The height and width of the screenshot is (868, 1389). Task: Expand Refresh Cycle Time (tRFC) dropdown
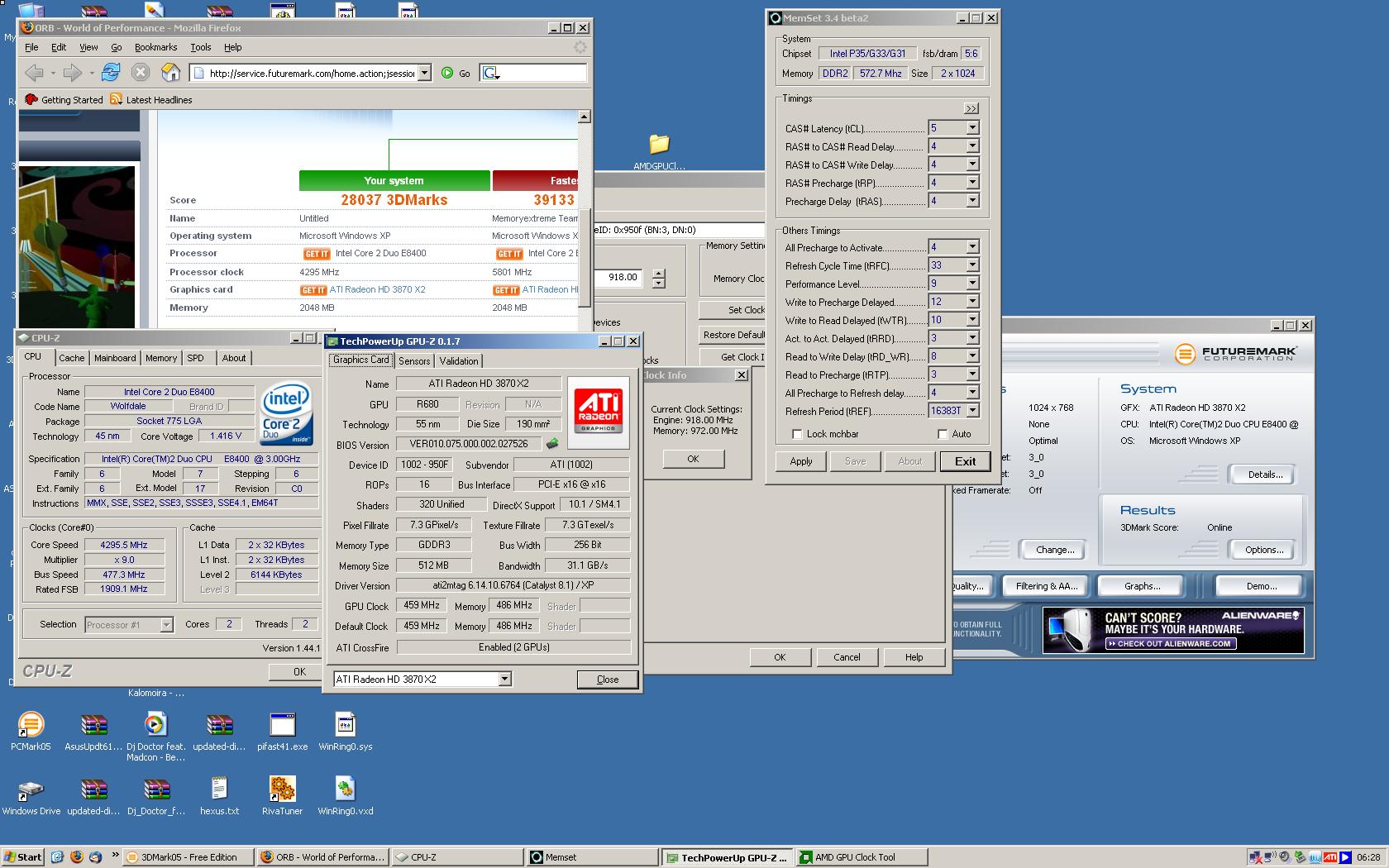[x=972, y=265]
